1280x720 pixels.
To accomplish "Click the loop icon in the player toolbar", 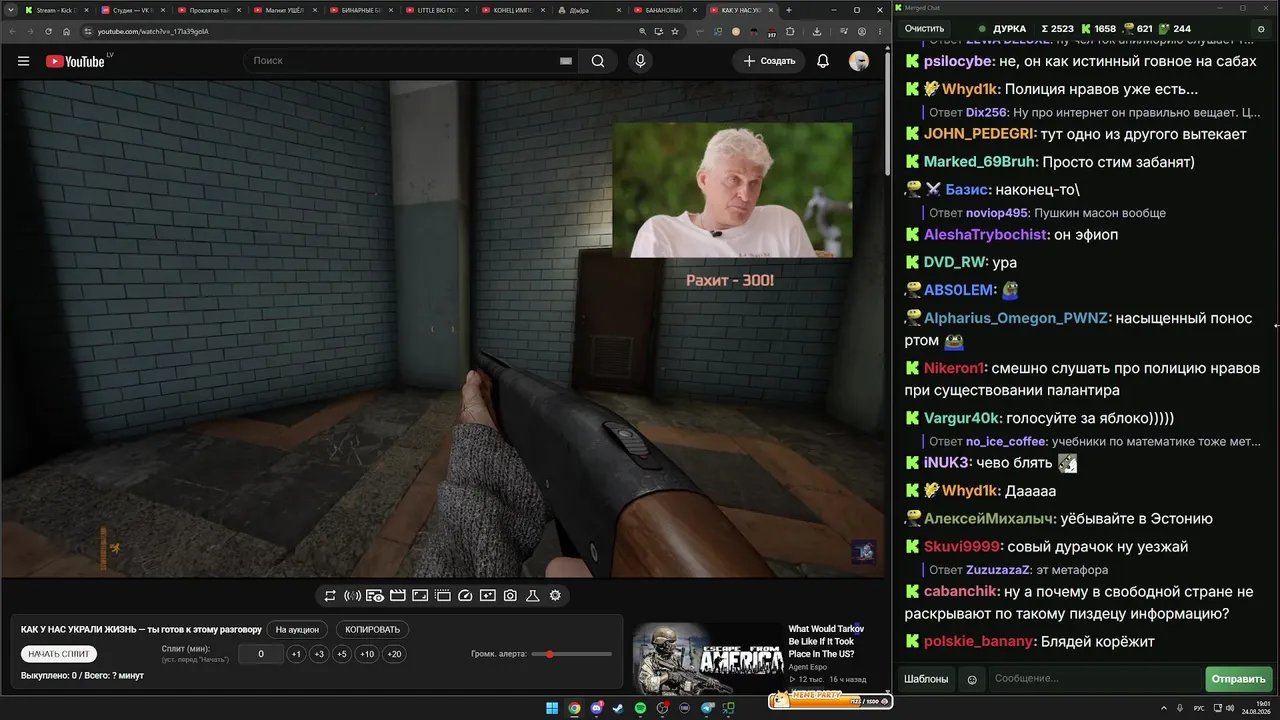I will 330,596.
